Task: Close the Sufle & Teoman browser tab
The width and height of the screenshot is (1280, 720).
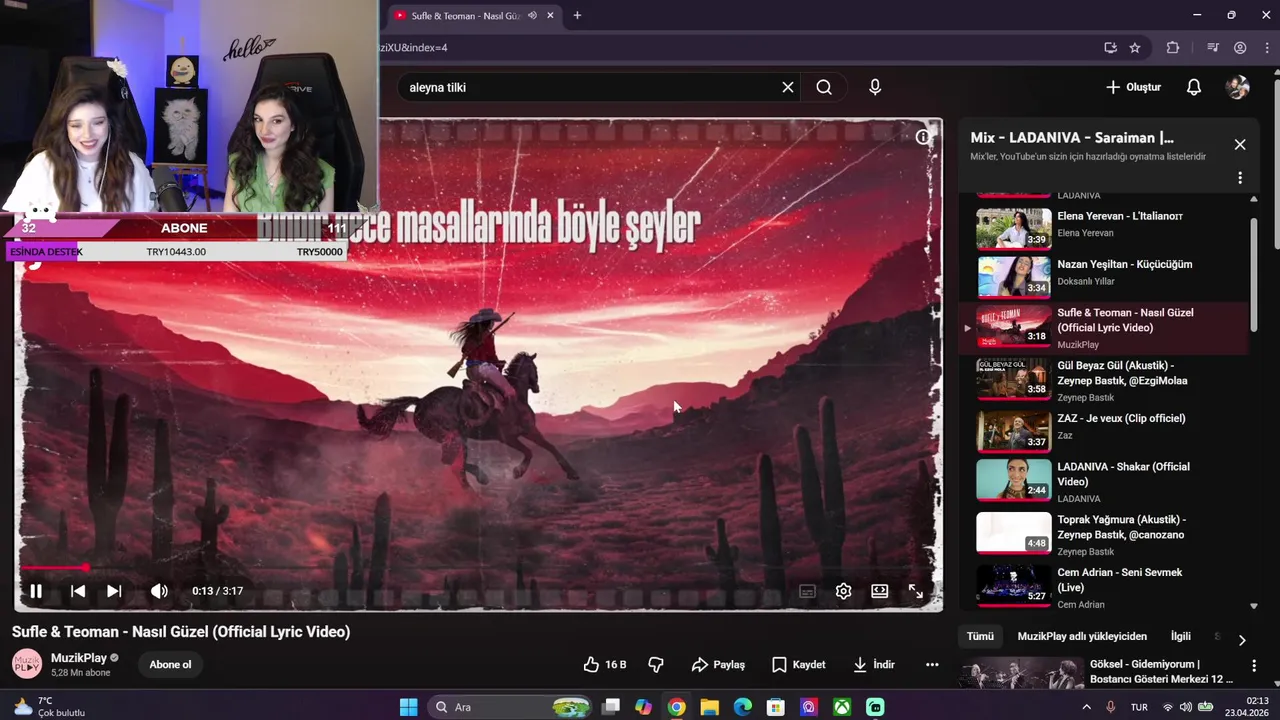Action: point(551,15)
